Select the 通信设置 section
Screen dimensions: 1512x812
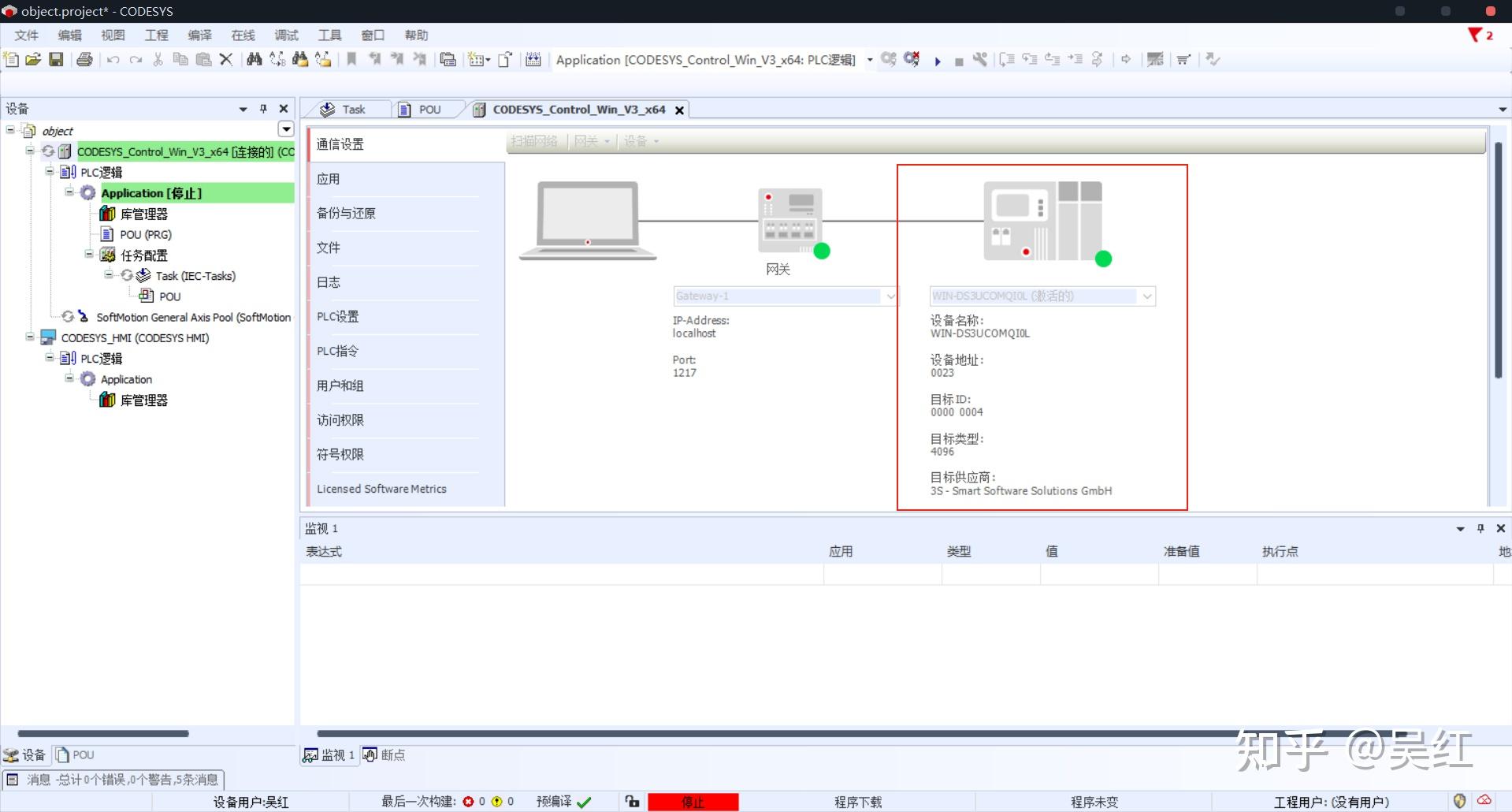(x=407, y=144)
